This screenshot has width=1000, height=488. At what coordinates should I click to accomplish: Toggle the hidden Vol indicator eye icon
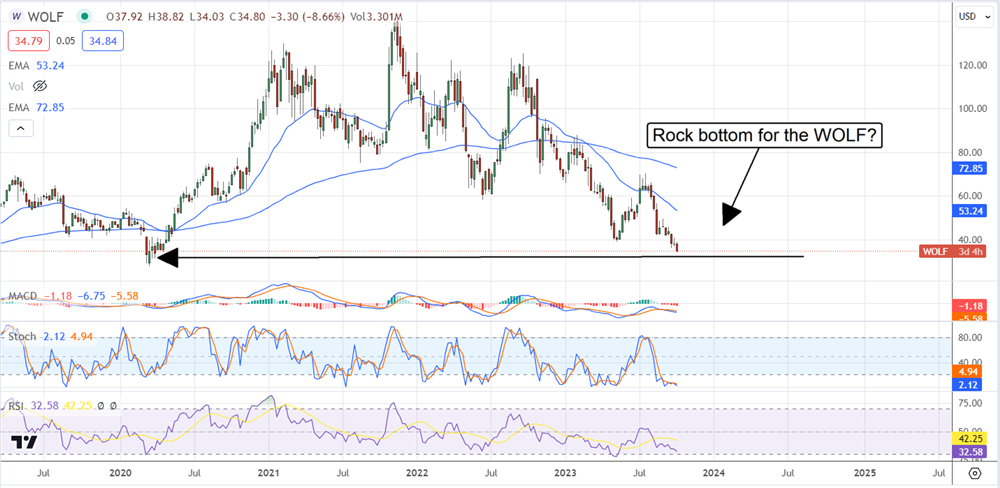(40, 85)
